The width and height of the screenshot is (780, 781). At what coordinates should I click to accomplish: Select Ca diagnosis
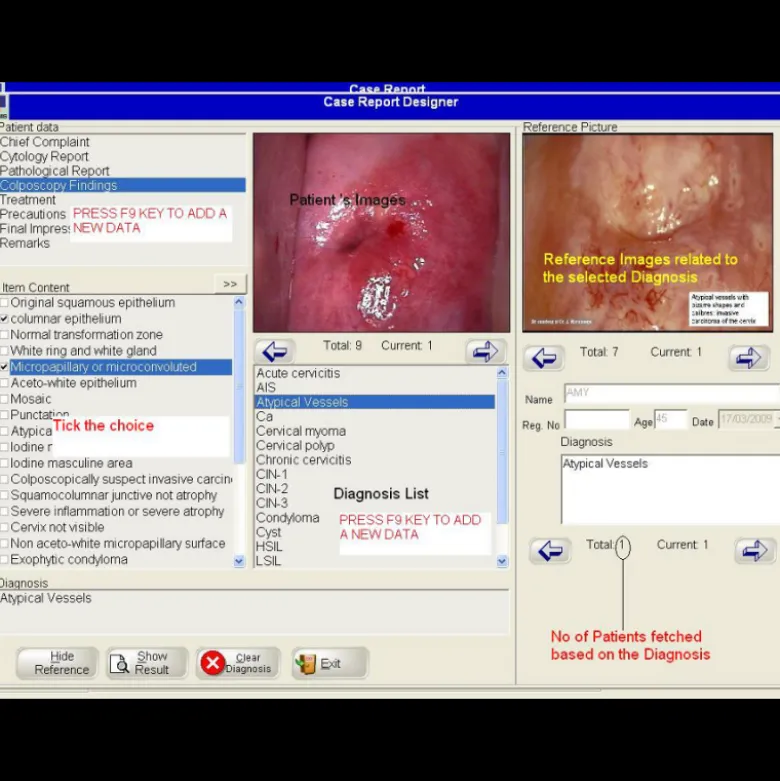click(375, 416)
